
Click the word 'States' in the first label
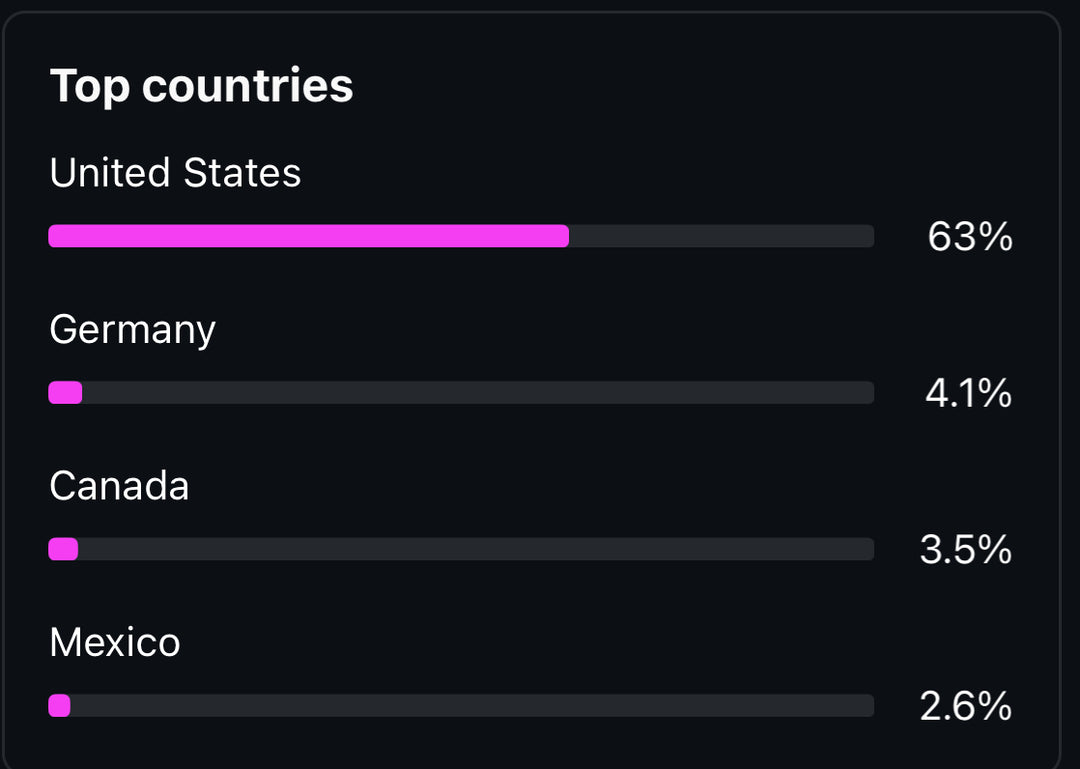(241, 173)
